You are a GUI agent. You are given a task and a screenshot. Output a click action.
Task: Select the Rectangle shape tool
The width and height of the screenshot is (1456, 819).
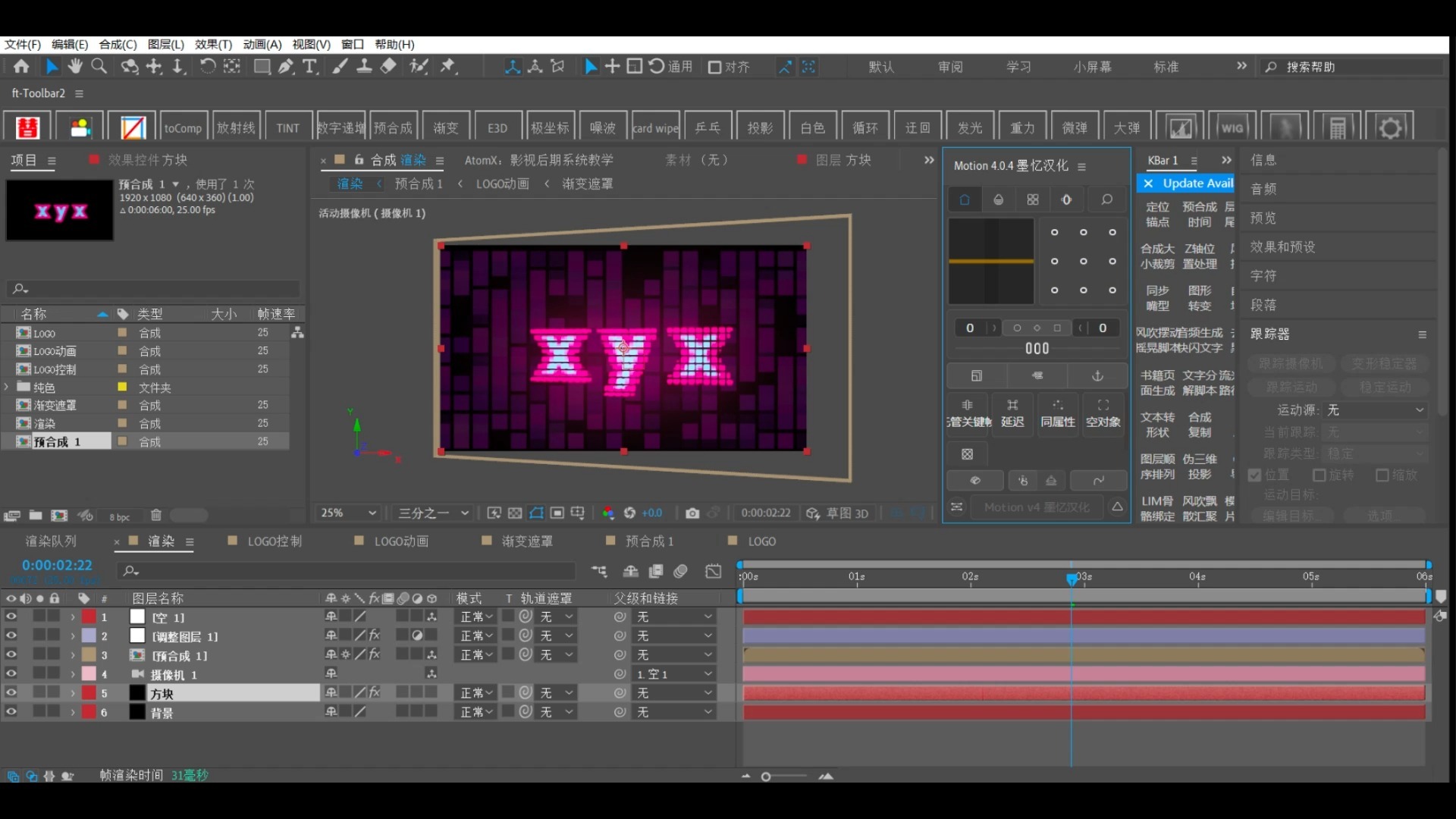pos(262,67)
